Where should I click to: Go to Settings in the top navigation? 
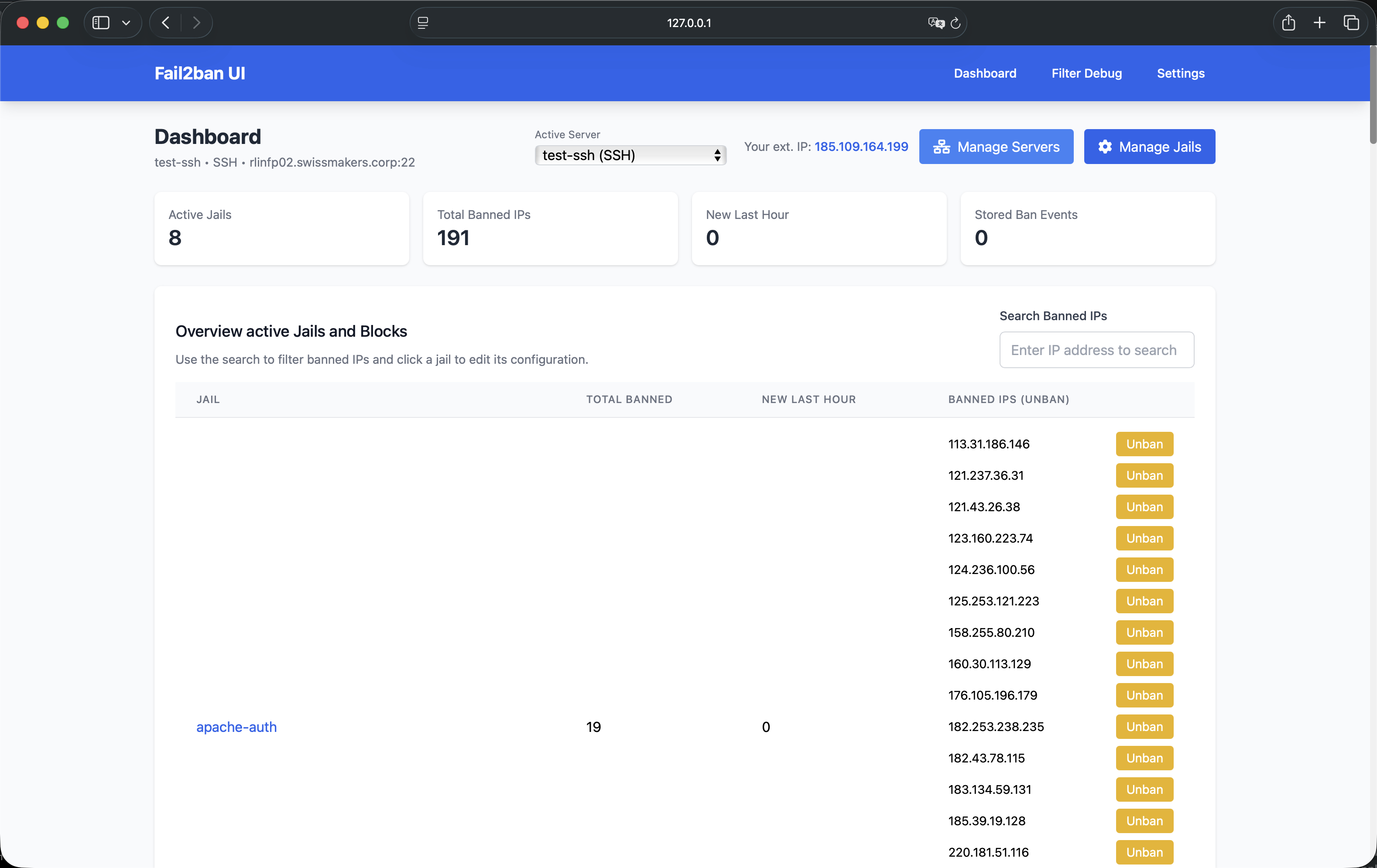(1180, 73)
